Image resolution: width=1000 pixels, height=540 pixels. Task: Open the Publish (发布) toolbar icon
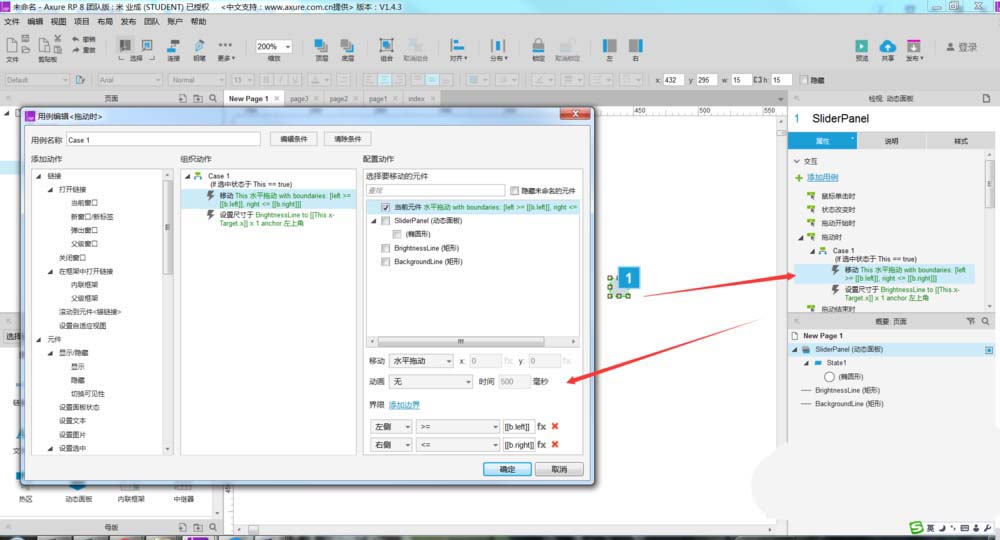[x=914, y=46]
